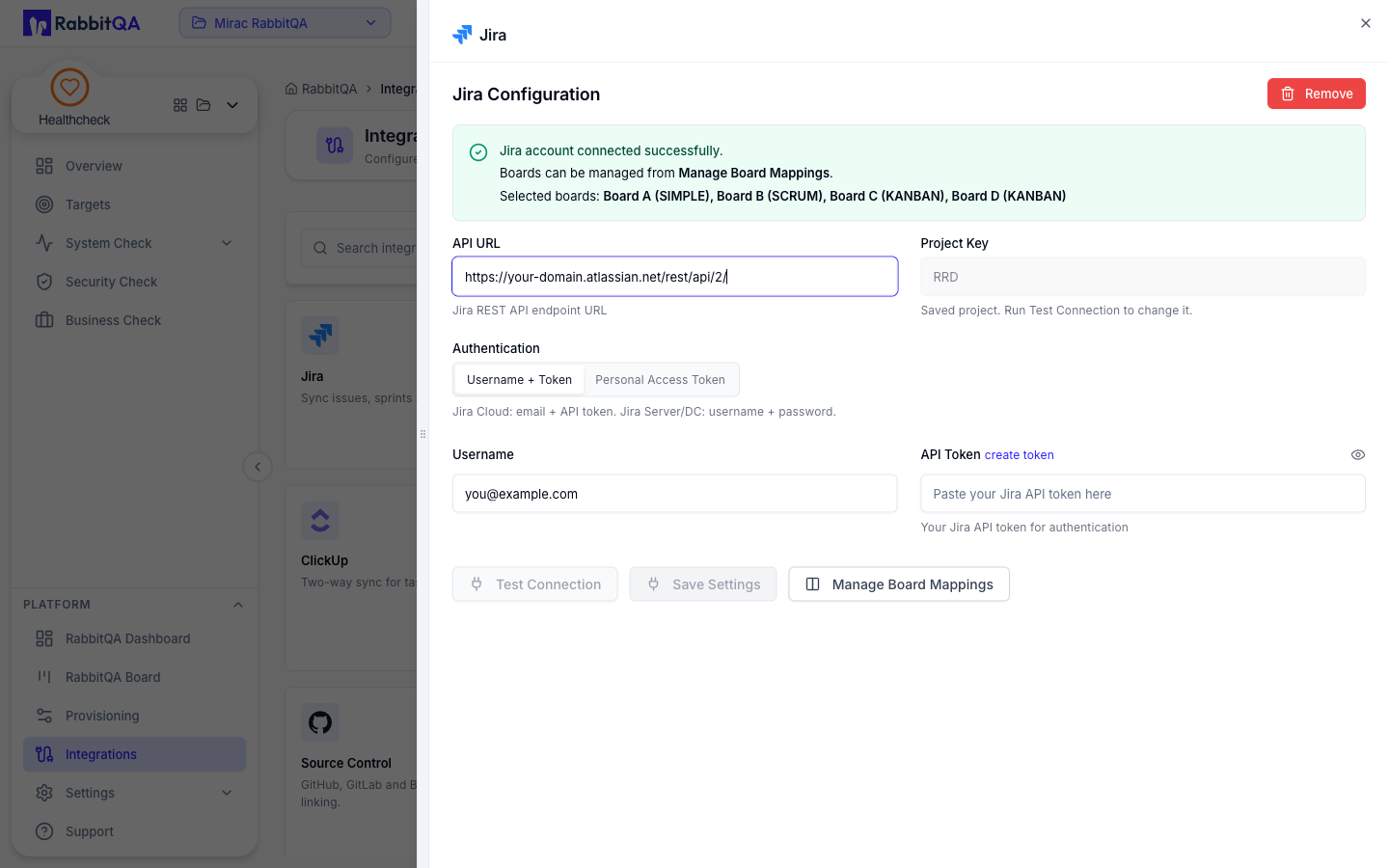Click the Support question mark icon
Screen dimensions: 1389x868
coord(44,831)
